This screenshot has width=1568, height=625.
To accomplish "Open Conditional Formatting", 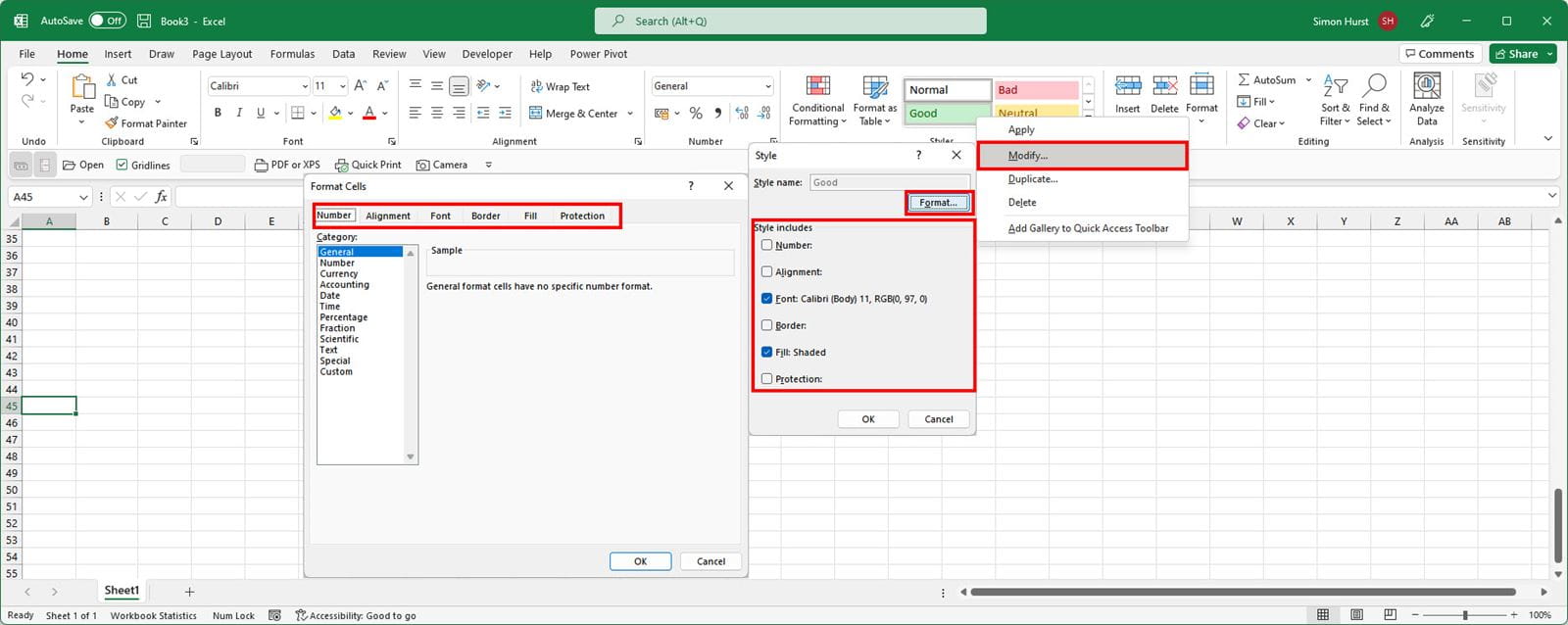I will coord(817,100).
